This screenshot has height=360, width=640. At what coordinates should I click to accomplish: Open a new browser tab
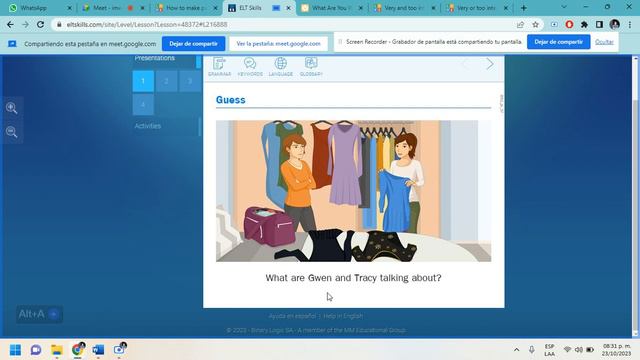tap(524, 8)
